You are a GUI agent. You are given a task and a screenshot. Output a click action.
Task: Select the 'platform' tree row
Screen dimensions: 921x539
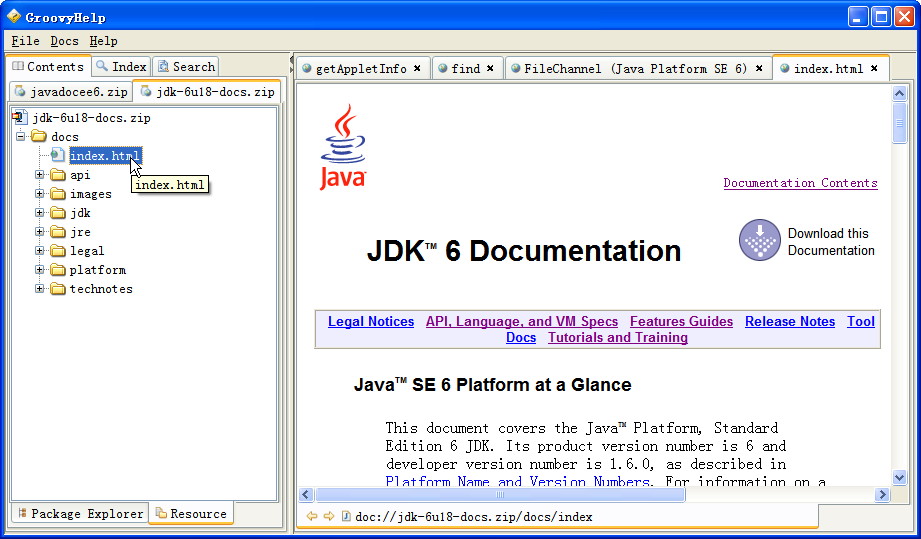pos(98,270)
